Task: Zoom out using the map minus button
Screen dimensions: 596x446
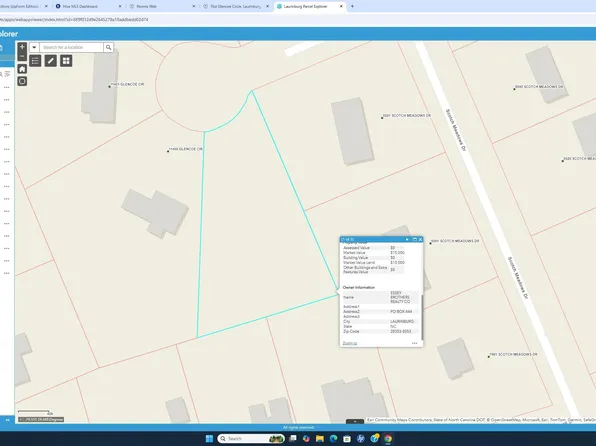Action: tap(22, 56)
